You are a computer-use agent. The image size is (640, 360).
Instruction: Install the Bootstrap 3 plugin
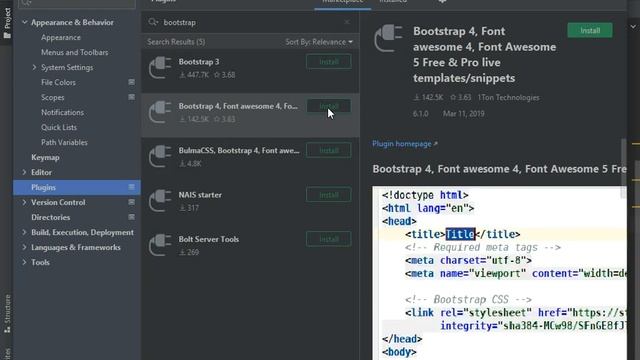329,62
